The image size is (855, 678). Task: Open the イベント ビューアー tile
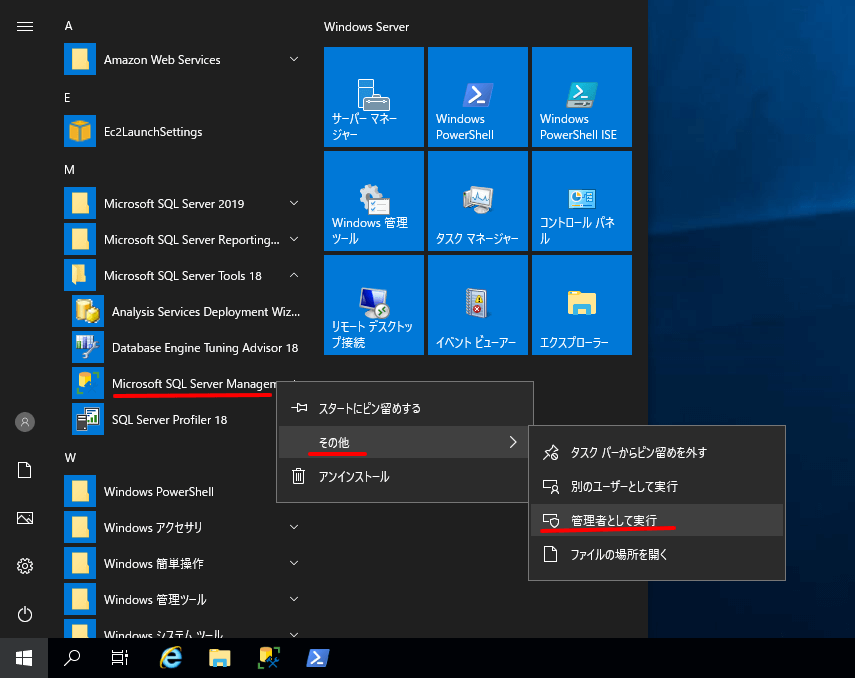tap(478, 305)
